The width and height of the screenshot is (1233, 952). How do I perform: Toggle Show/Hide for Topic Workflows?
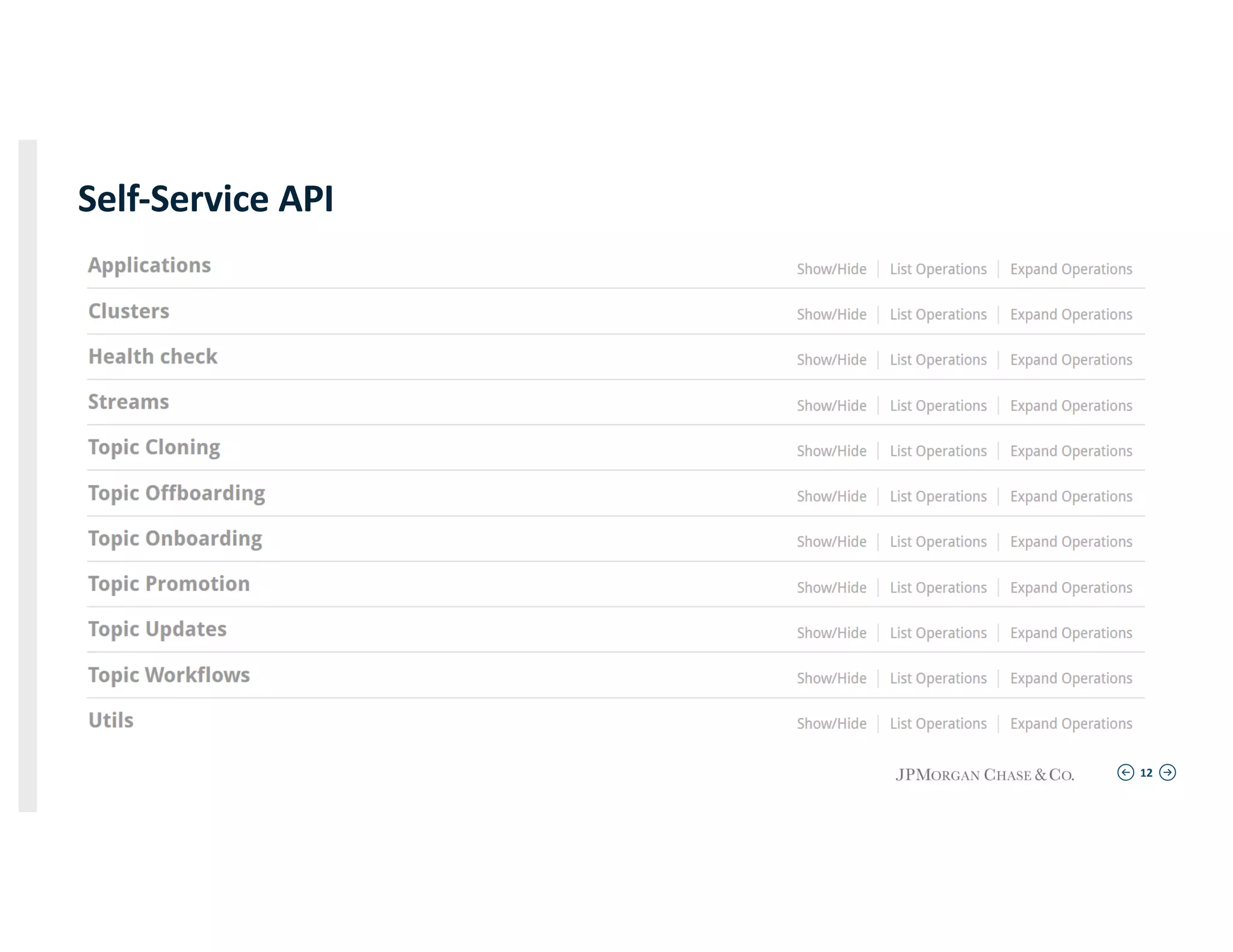coord(831,678)
